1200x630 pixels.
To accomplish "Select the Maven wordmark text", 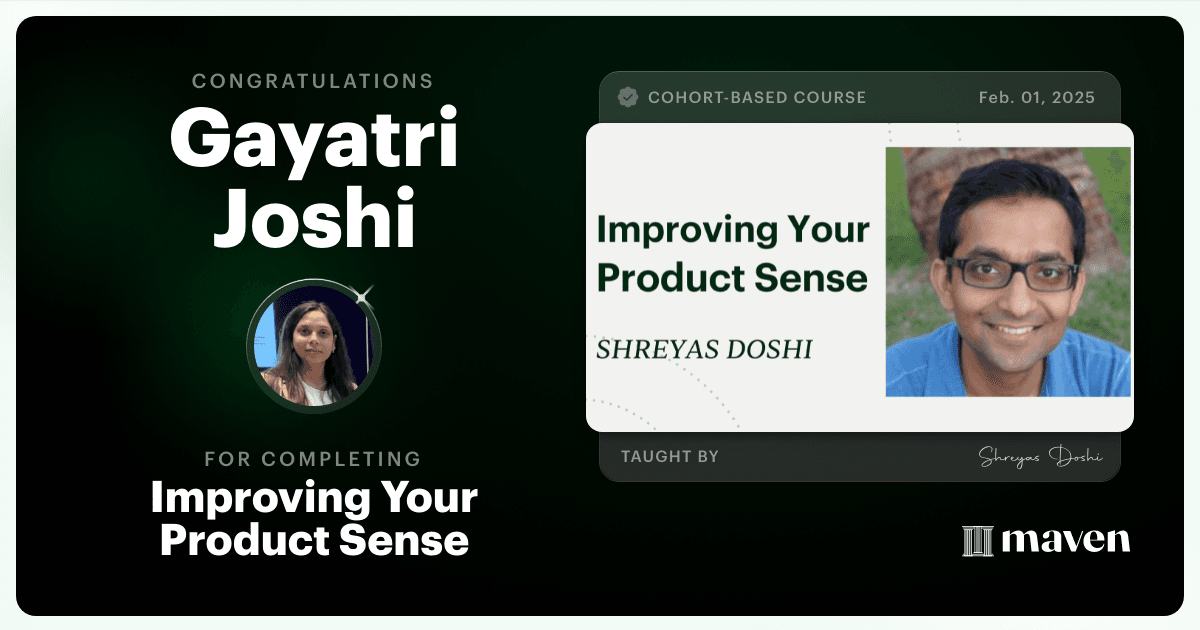I will point(1065,541).
